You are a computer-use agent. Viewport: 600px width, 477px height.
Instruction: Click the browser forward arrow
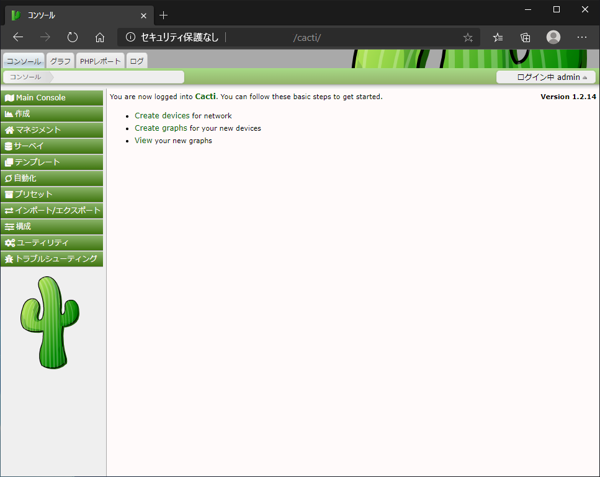point(45,37)
